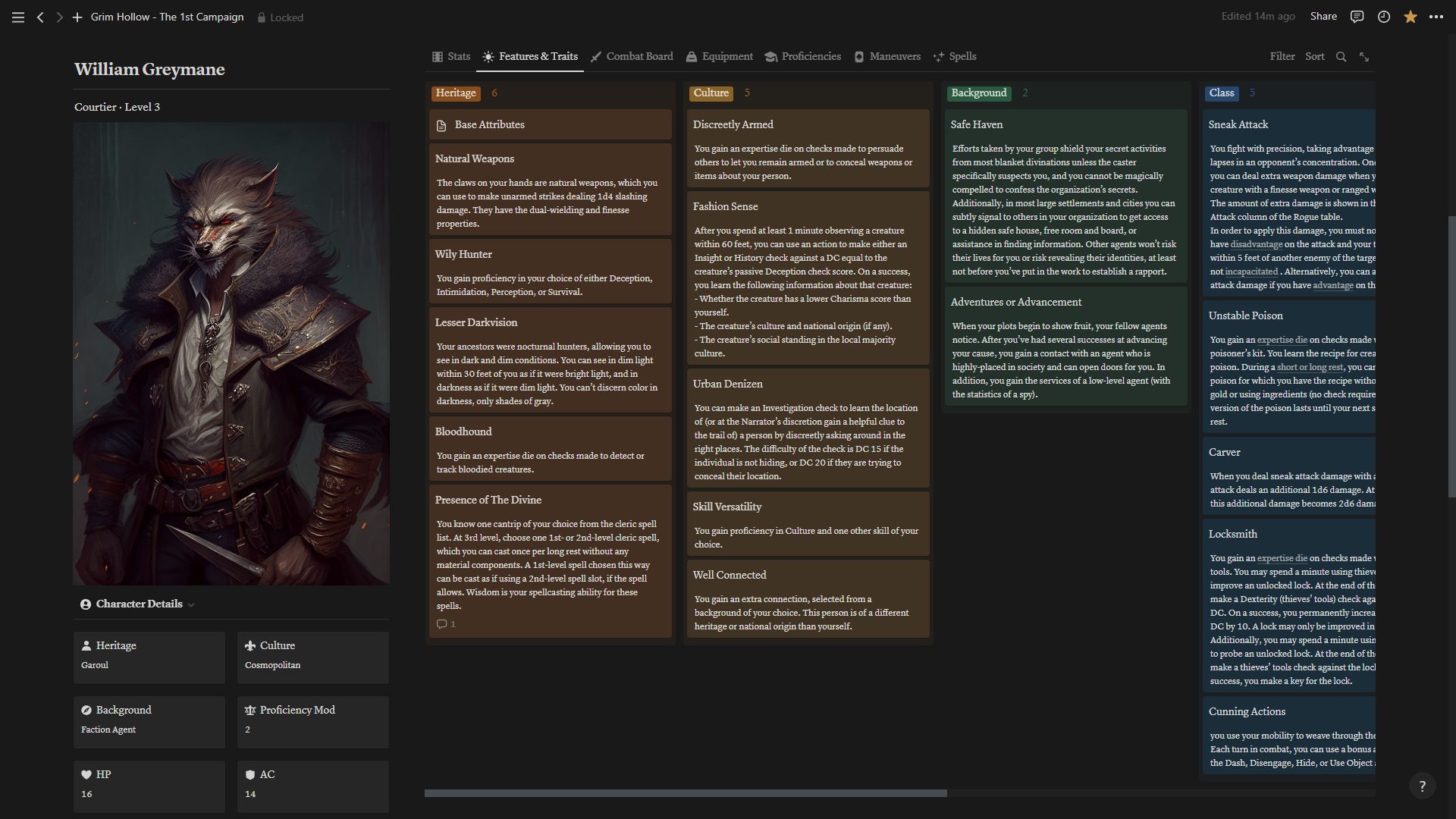Click the board search magnifier icon

coord(1341,57)
